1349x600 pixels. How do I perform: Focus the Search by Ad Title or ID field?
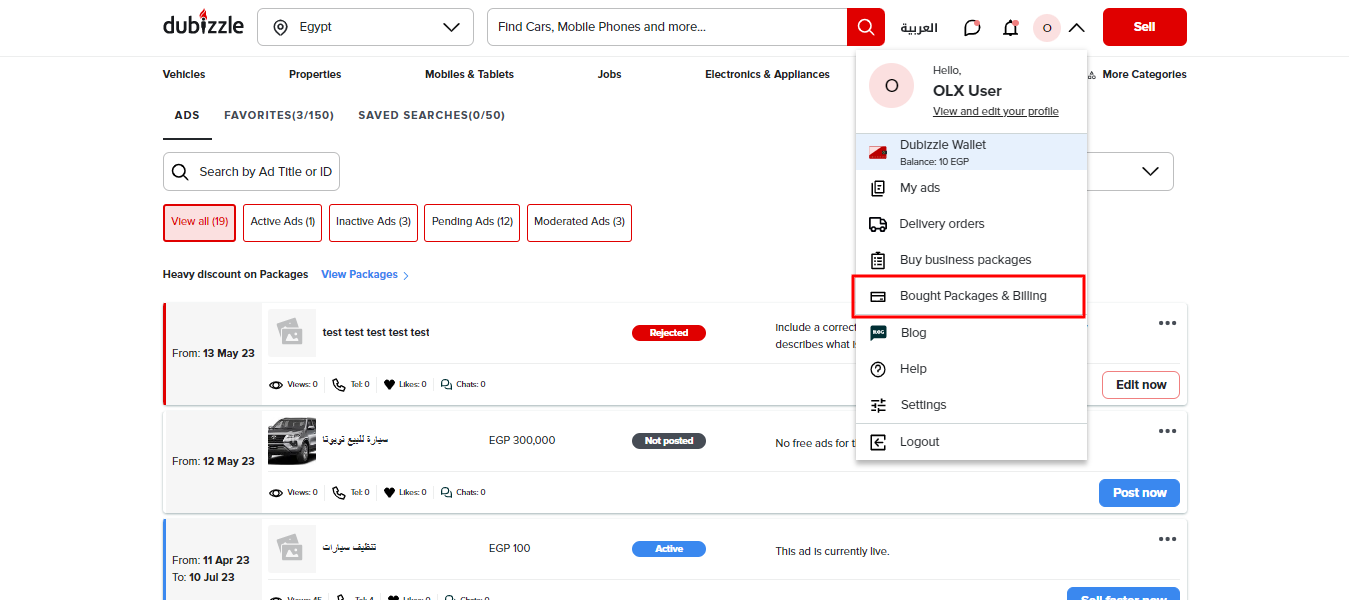click(x=252, y=172)
